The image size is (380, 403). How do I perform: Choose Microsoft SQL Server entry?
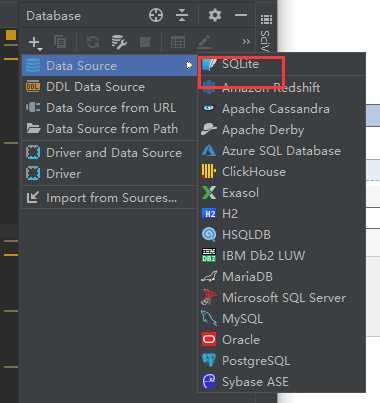pyautogui.click(x=282, y=298)
